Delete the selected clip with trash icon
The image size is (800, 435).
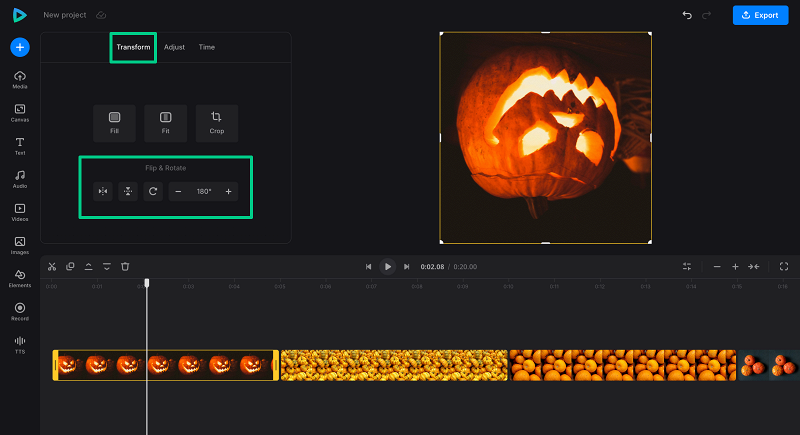click(x=125, y=266)
